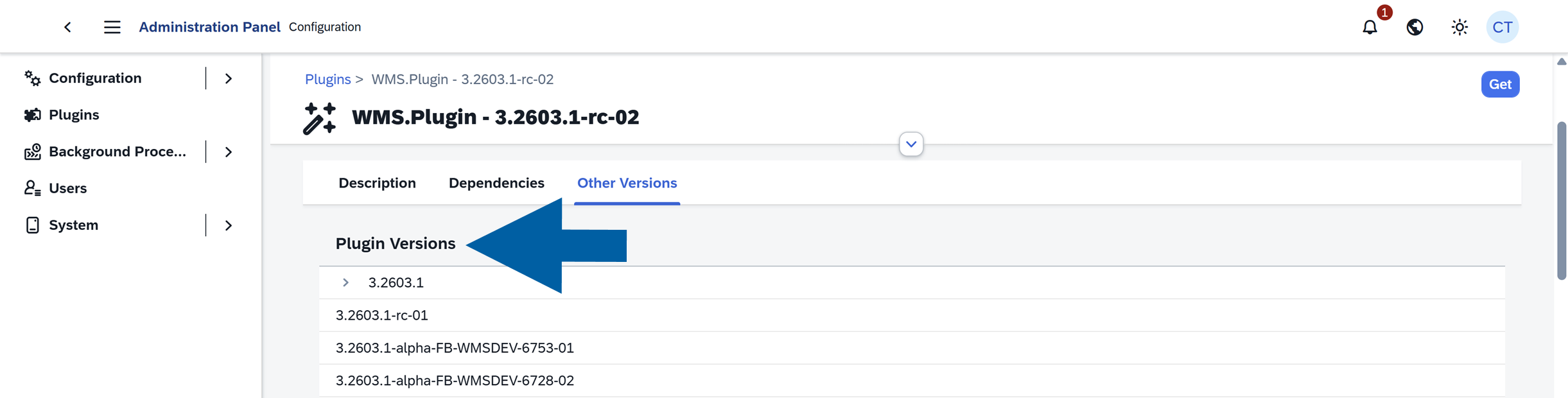Toggle the light/dark theme switch
Viewport: 1568px width, 398px height.
tap(1459, 27)
